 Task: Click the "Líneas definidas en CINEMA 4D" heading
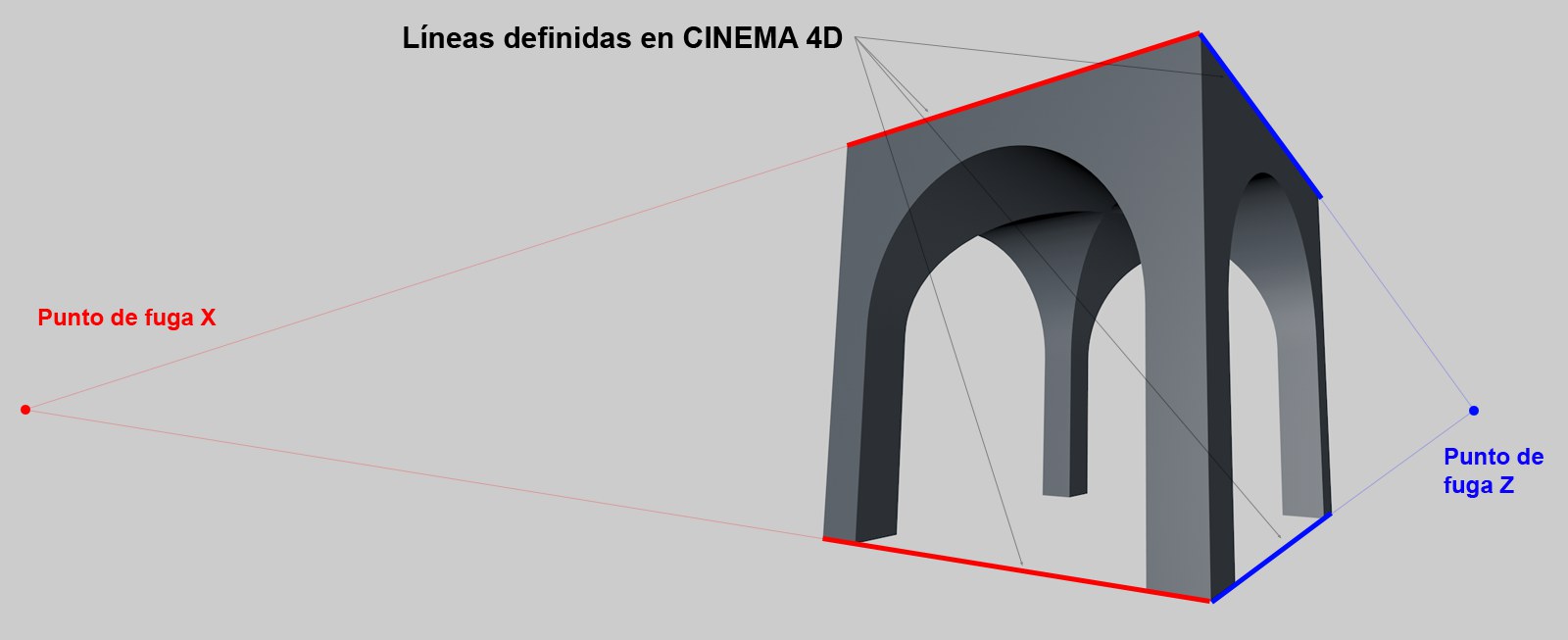point(622,38)
